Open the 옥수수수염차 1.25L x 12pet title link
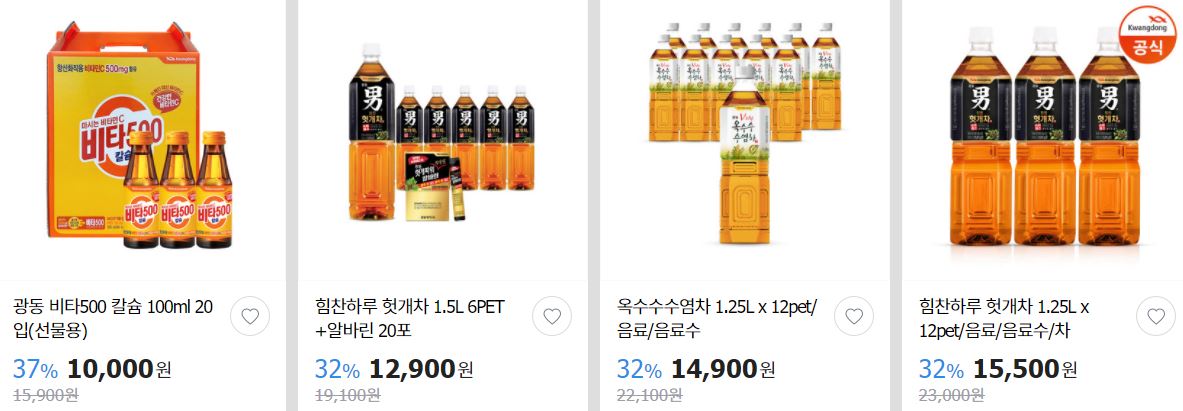This screenshot has width=1183, height=411. (717, 318)
